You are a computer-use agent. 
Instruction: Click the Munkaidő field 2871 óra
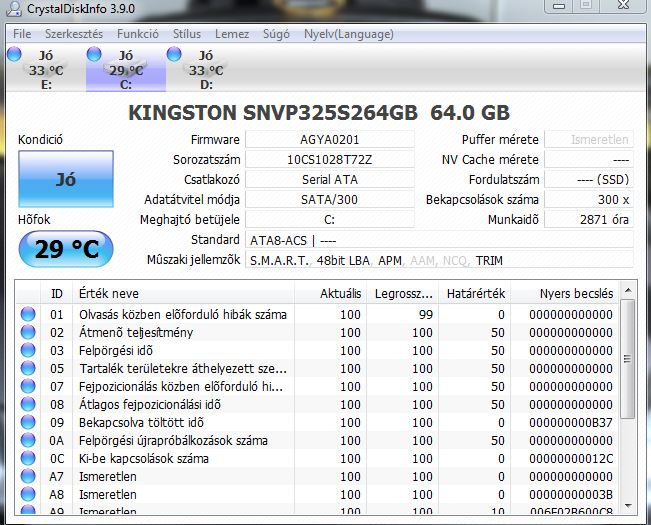click(x=589, y=219)
